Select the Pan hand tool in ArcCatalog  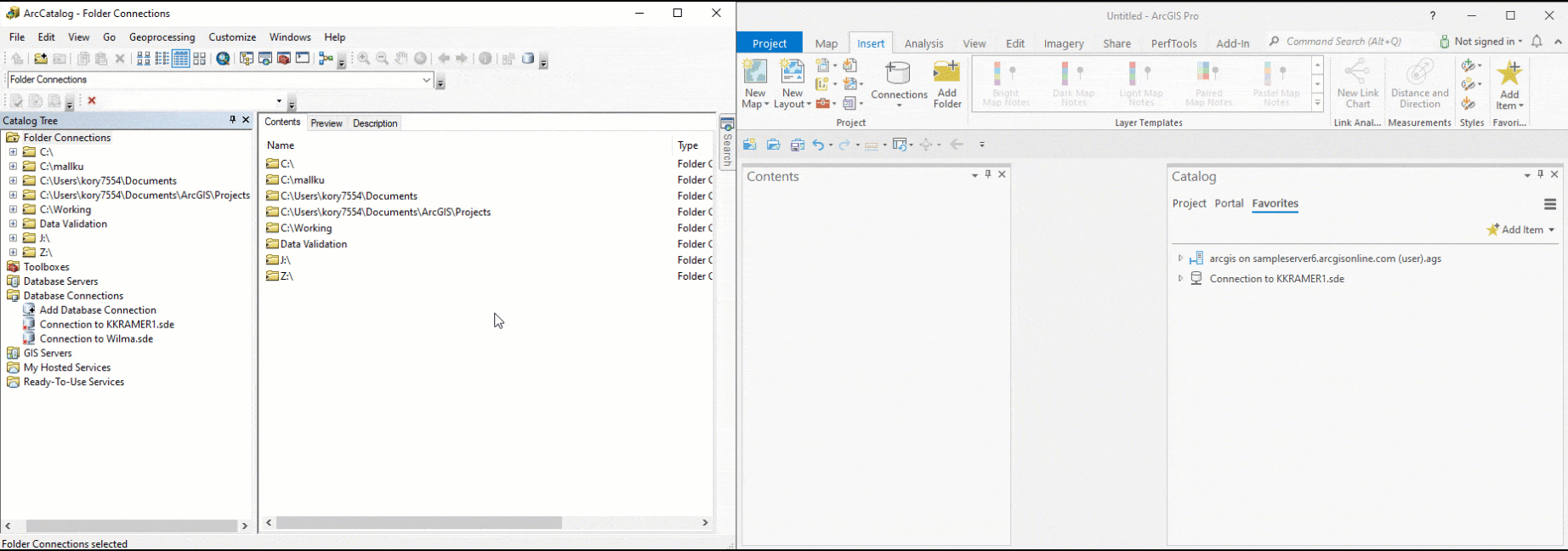click(x=401, y=59)
